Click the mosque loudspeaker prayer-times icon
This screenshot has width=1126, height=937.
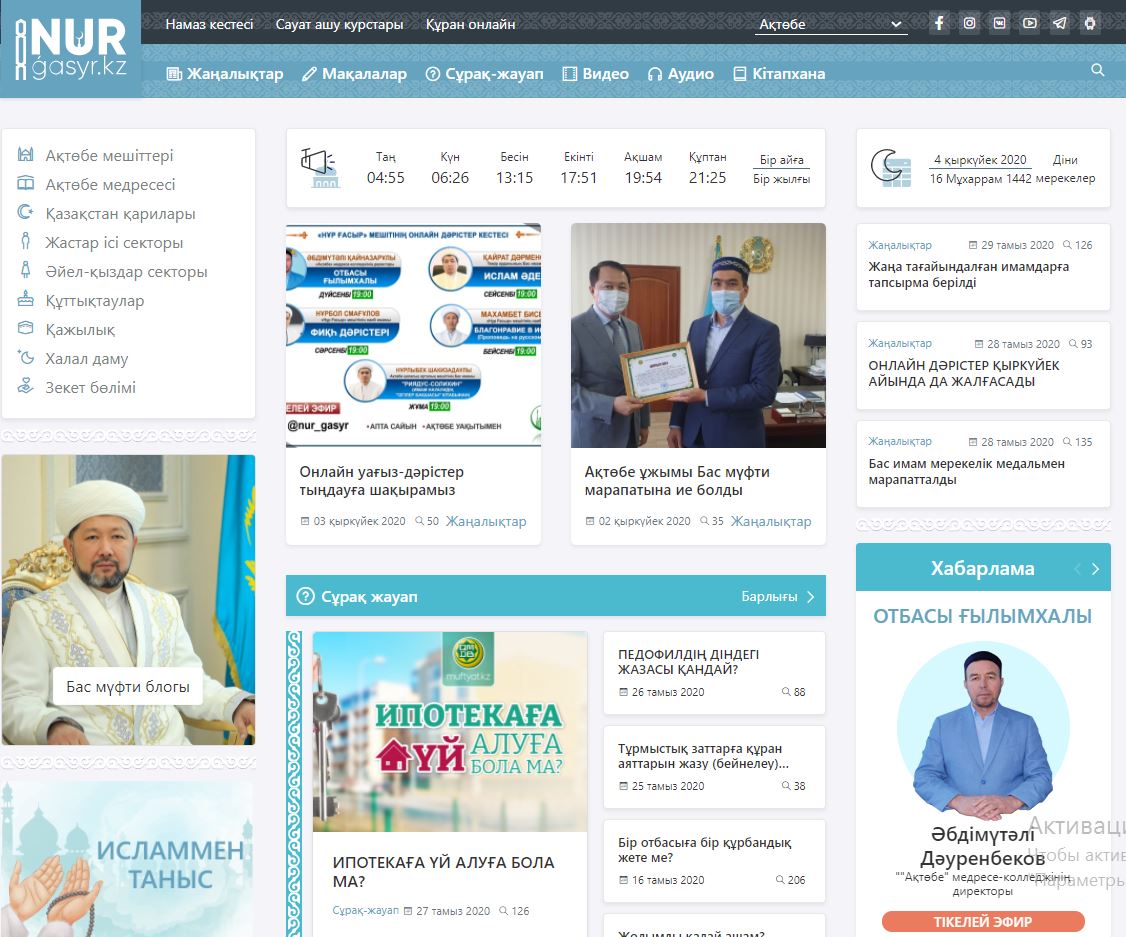click(x=322, y=168)
